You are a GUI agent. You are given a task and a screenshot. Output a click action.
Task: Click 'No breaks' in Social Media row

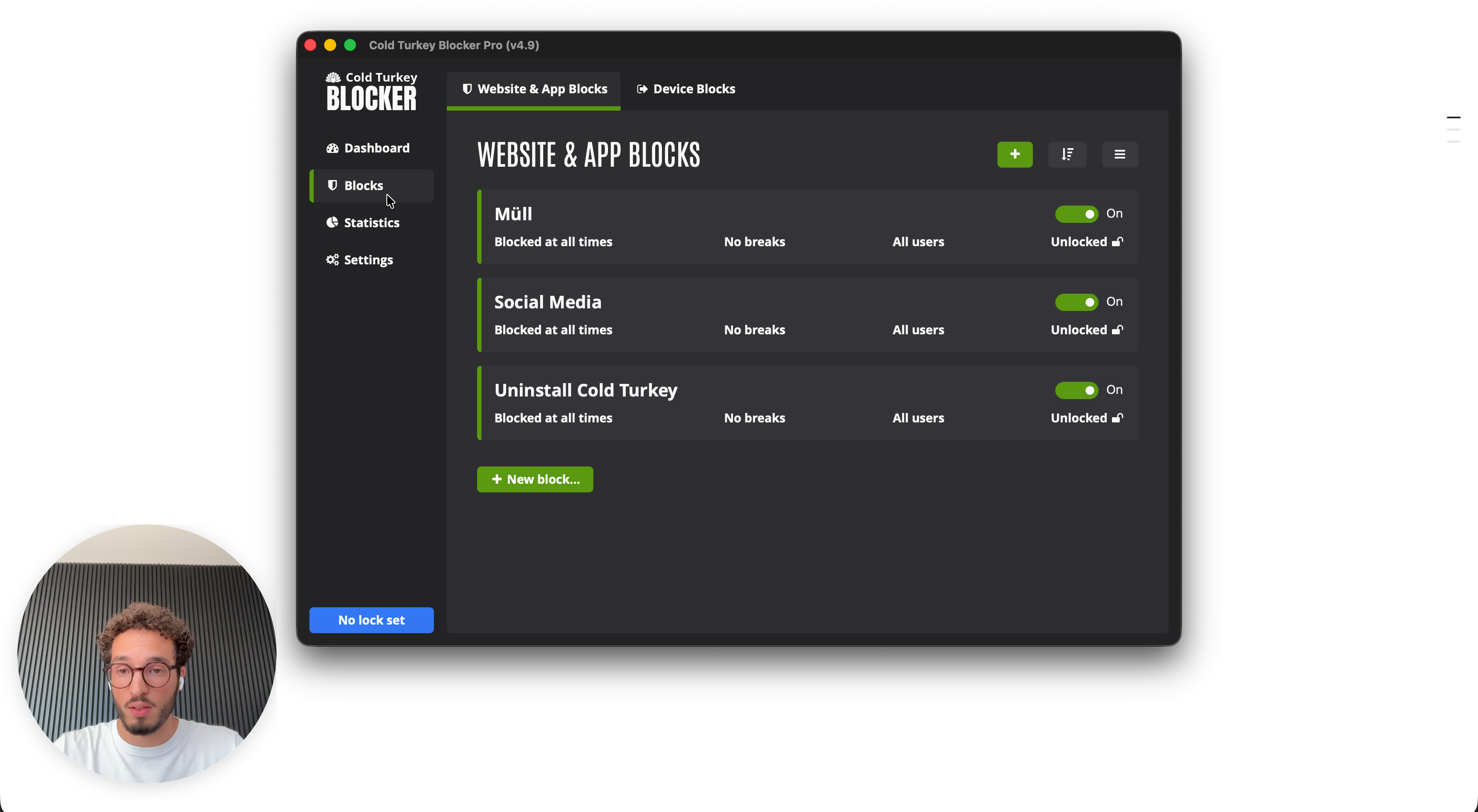[x=755, y=330]
